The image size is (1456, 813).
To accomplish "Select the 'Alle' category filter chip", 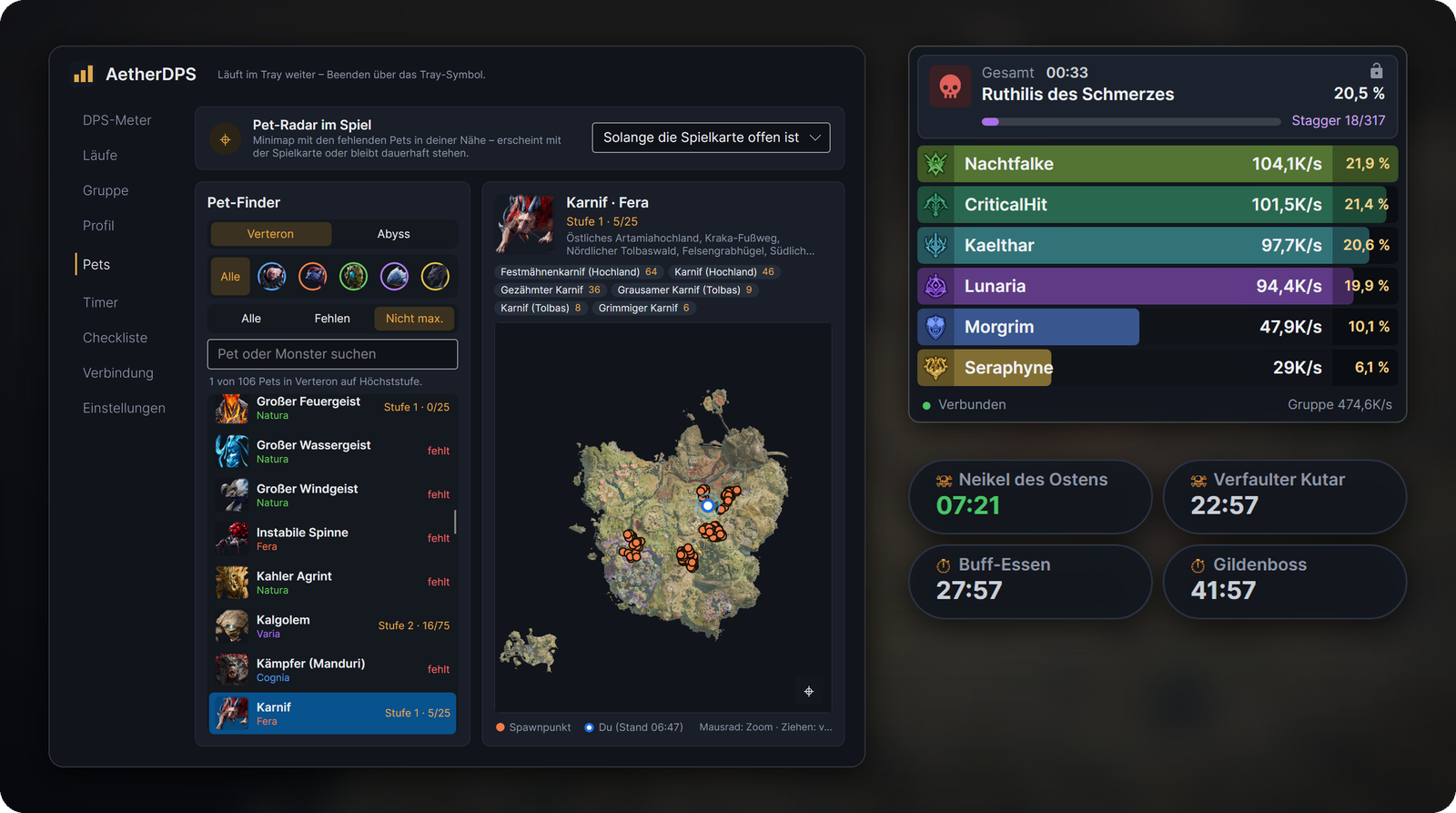I will tap(230, 277).
